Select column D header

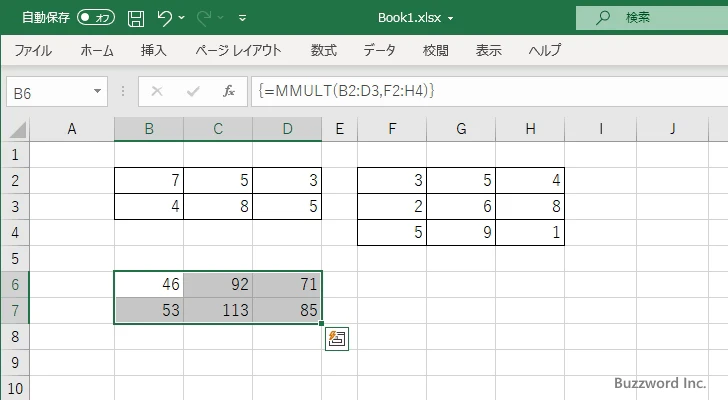(x=287, y=129)
